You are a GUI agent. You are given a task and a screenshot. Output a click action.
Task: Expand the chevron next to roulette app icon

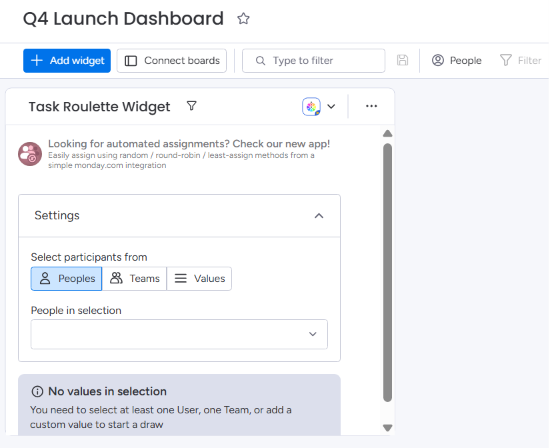pyautogui.click(x=331, y=106)
